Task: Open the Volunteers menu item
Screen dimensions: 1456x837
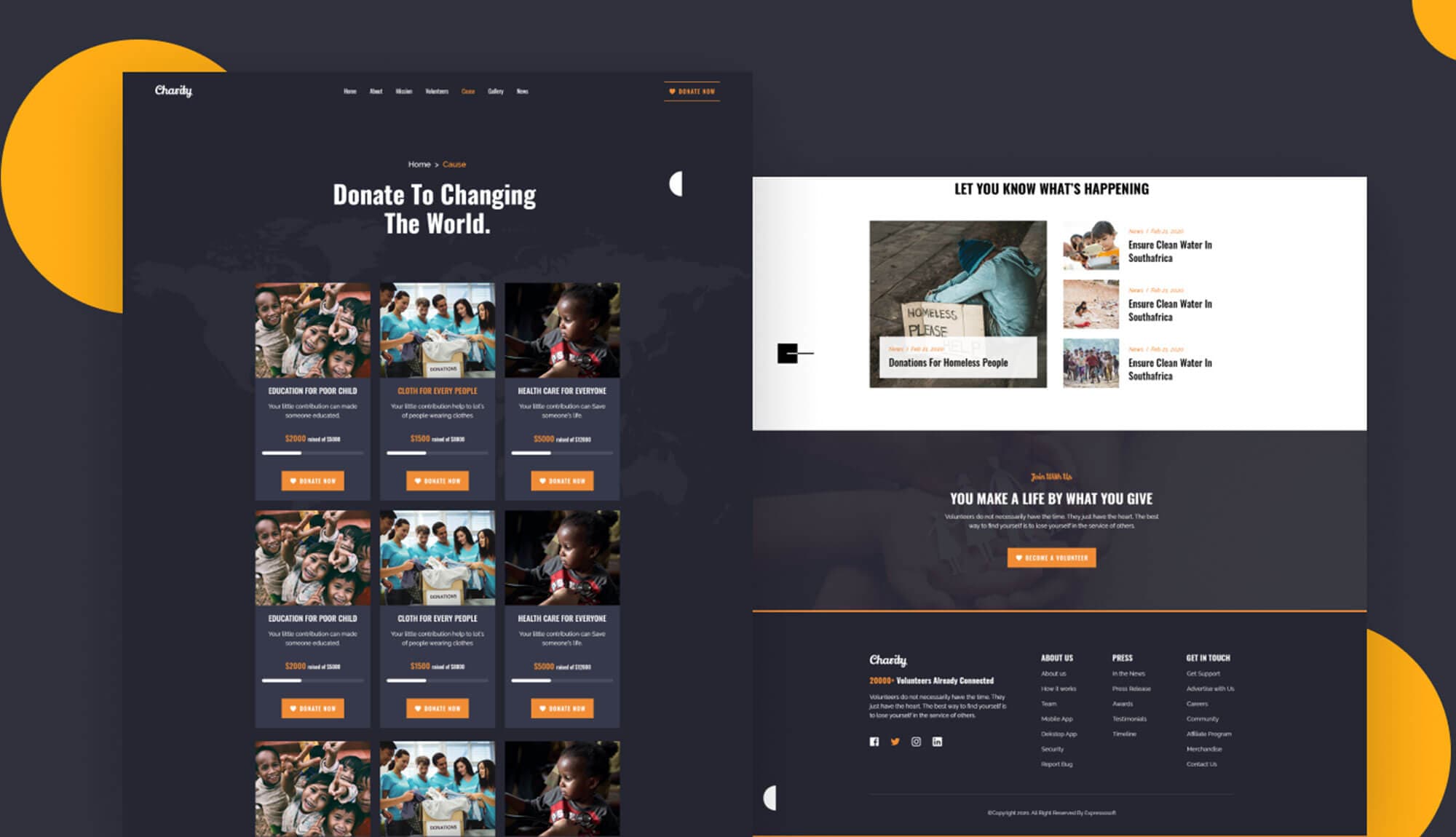Action: (x=437, y=92)
